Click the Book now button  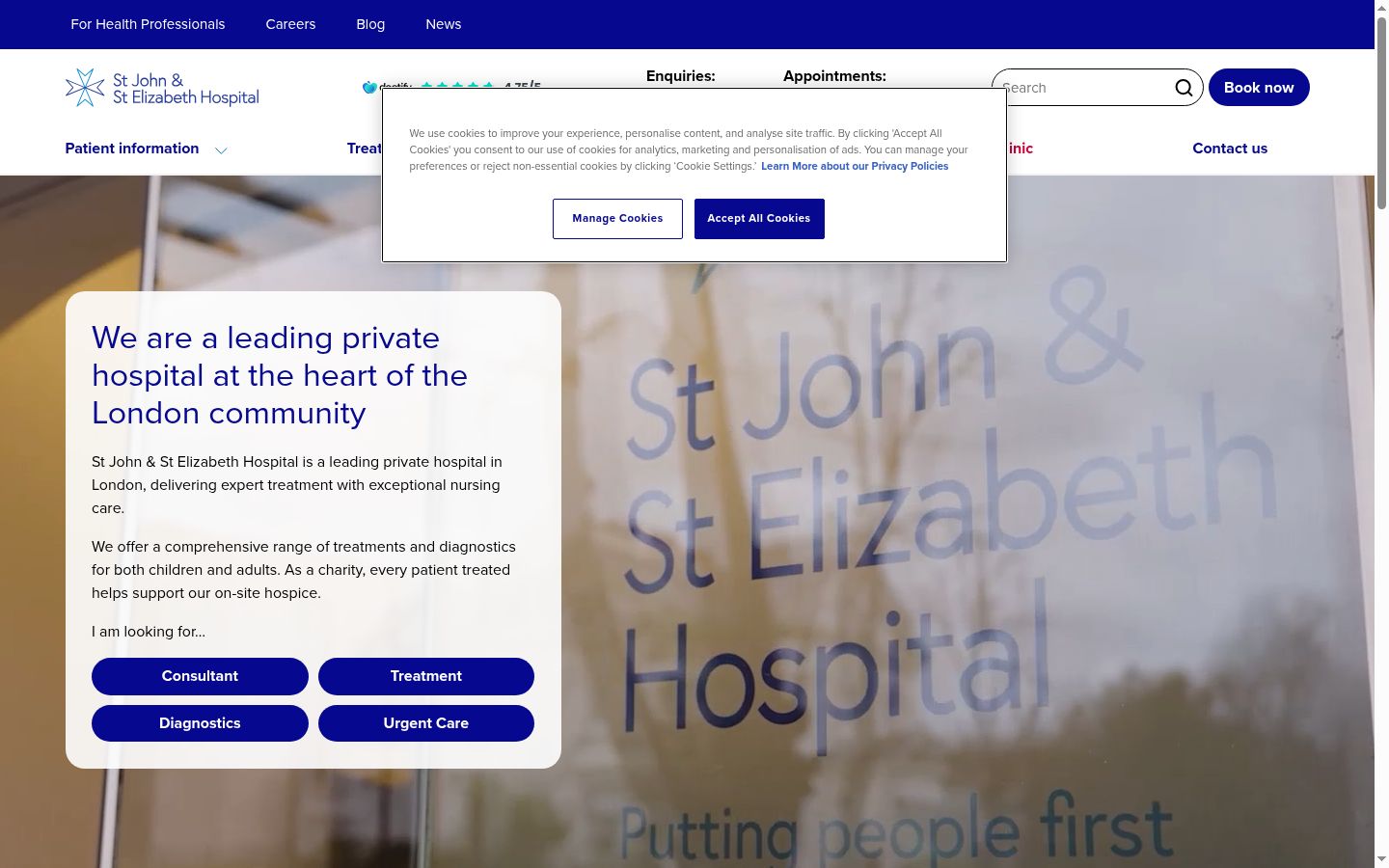tap(1259, 88)
